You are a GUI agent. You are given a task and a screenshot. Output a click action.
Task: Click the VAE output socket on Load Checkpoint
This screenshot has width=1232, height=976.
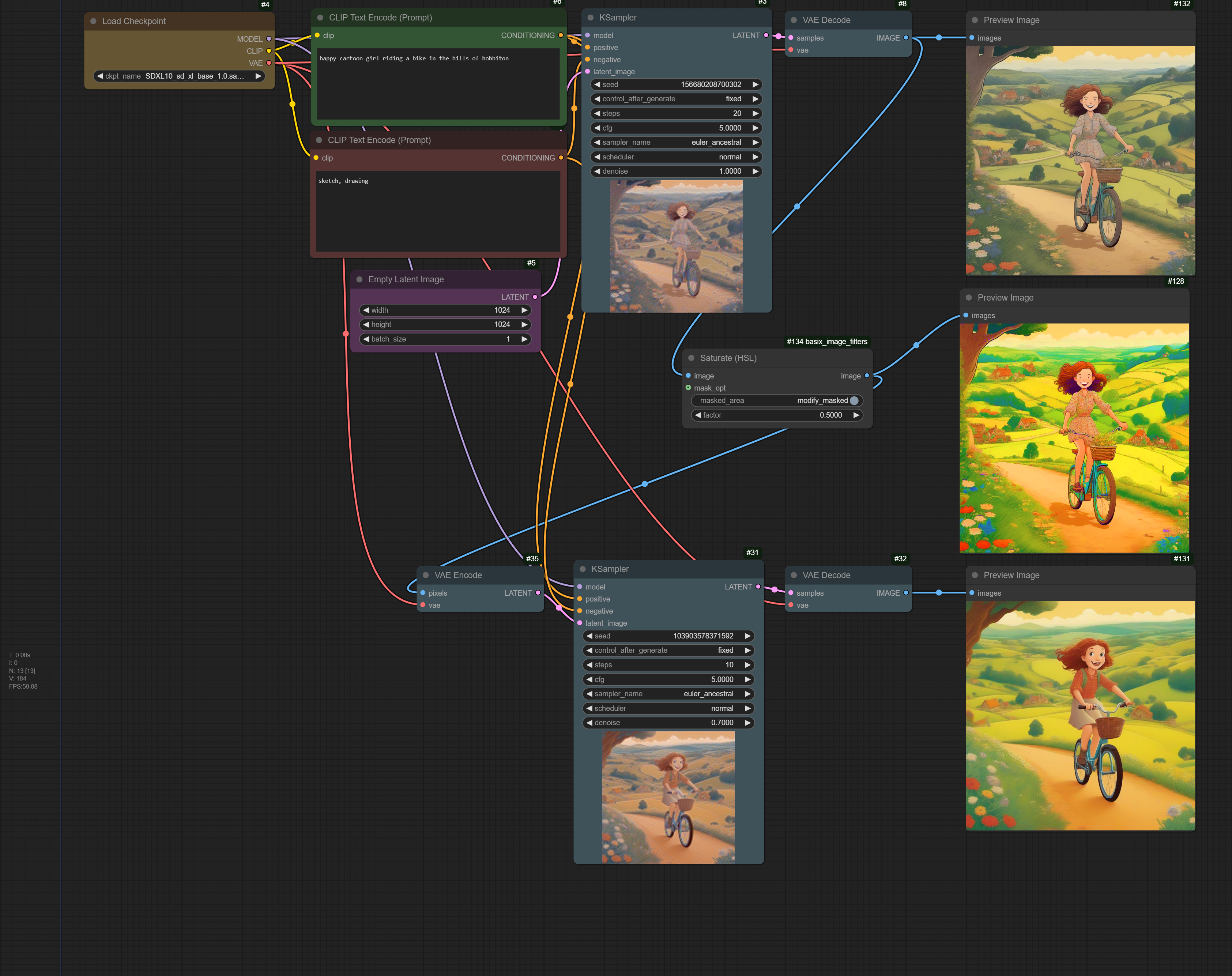pos(268,63)
